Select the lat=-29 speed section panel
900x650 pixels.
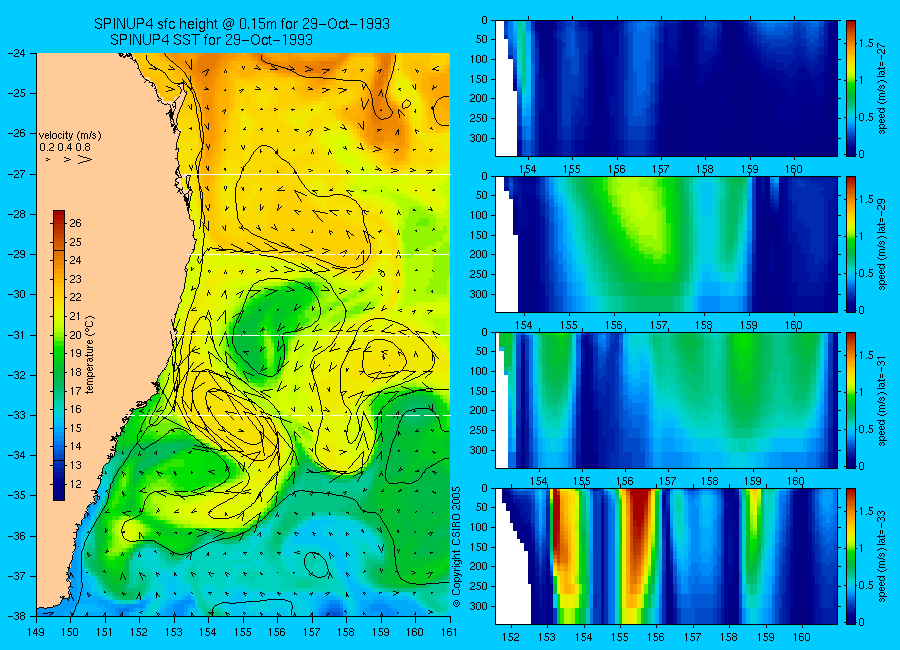pyautogui.click(x=666, y=245)
